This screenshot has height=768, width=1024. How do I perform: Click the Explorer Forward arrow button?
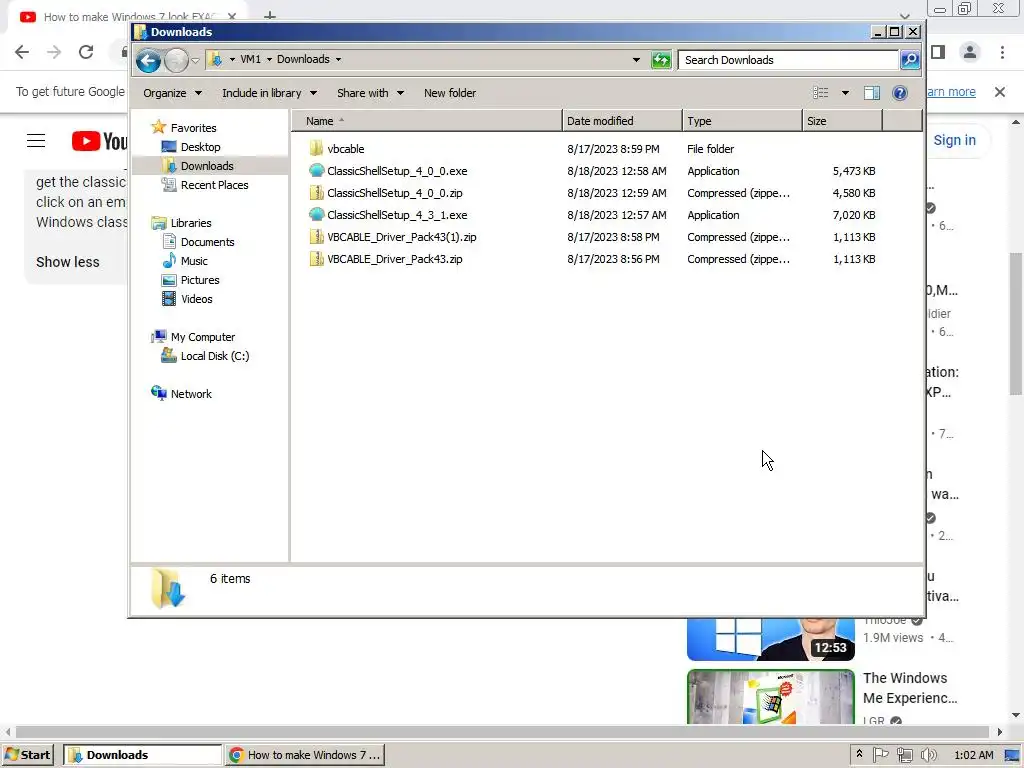click(x=176, y=61)
